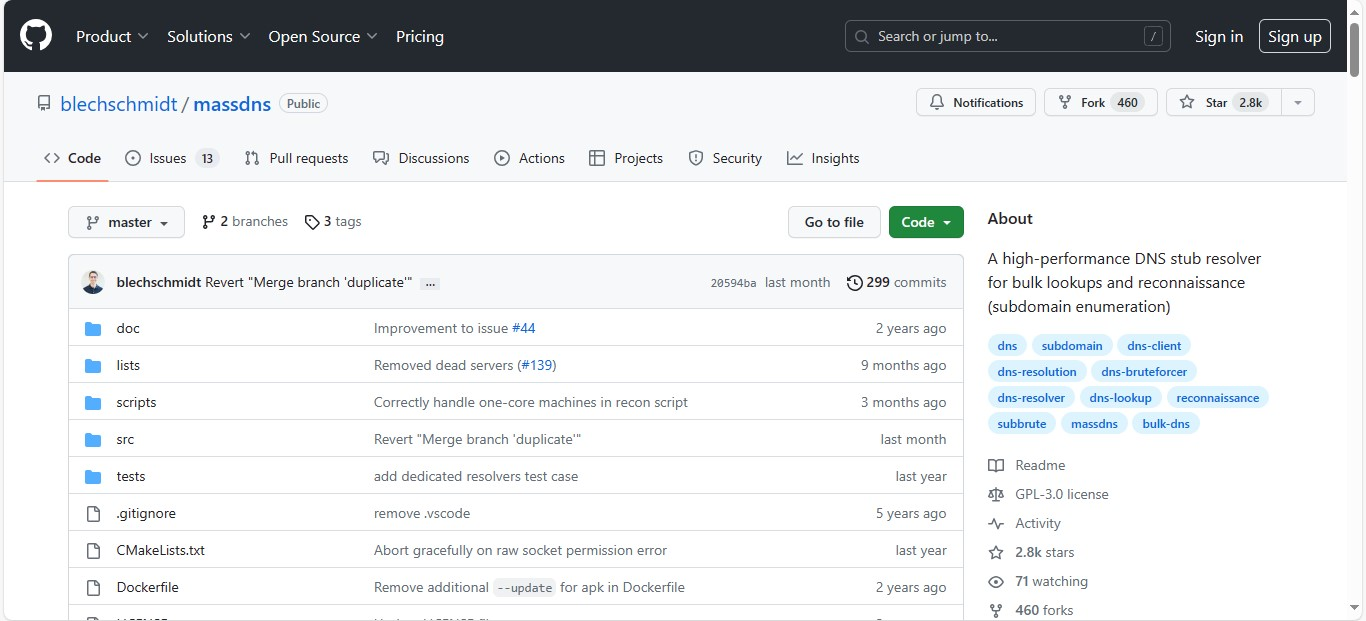Open the 20594ba commit hash
Viewport: 1366px width, 621px height.
tap(733, 283)
